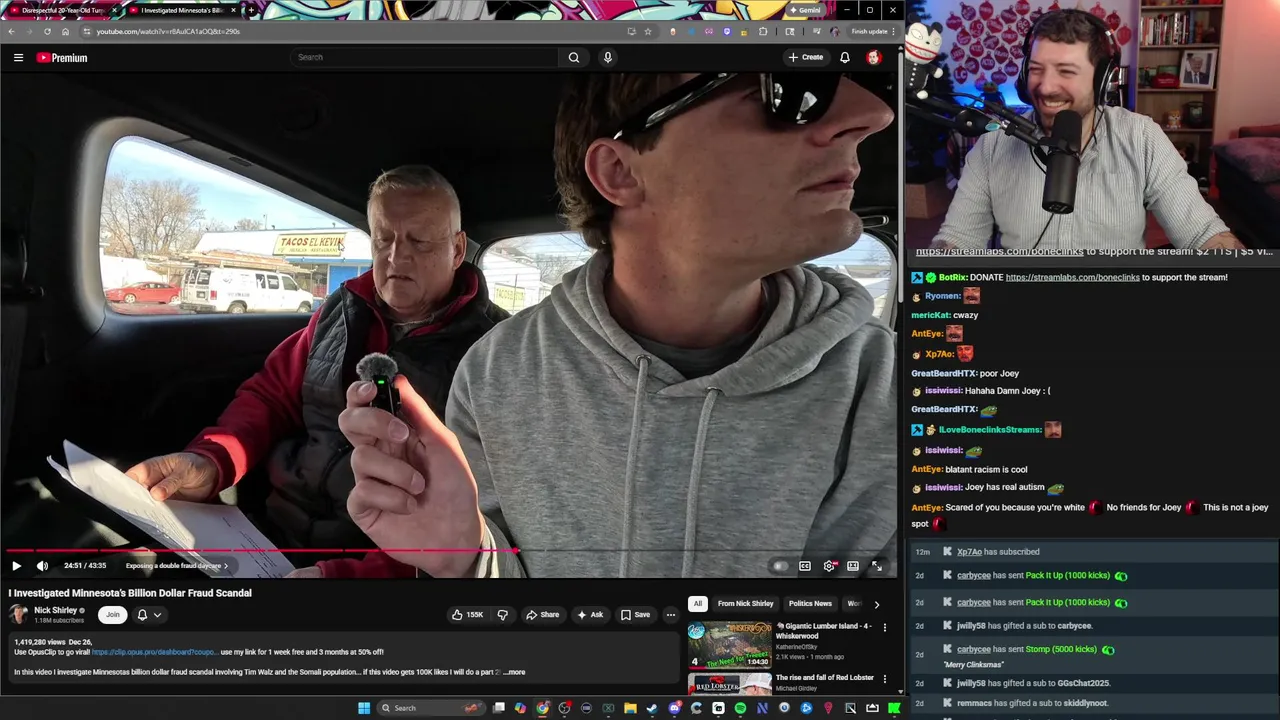
Task: Open more actions ellipsis beside Save
Action: point(671,615)
